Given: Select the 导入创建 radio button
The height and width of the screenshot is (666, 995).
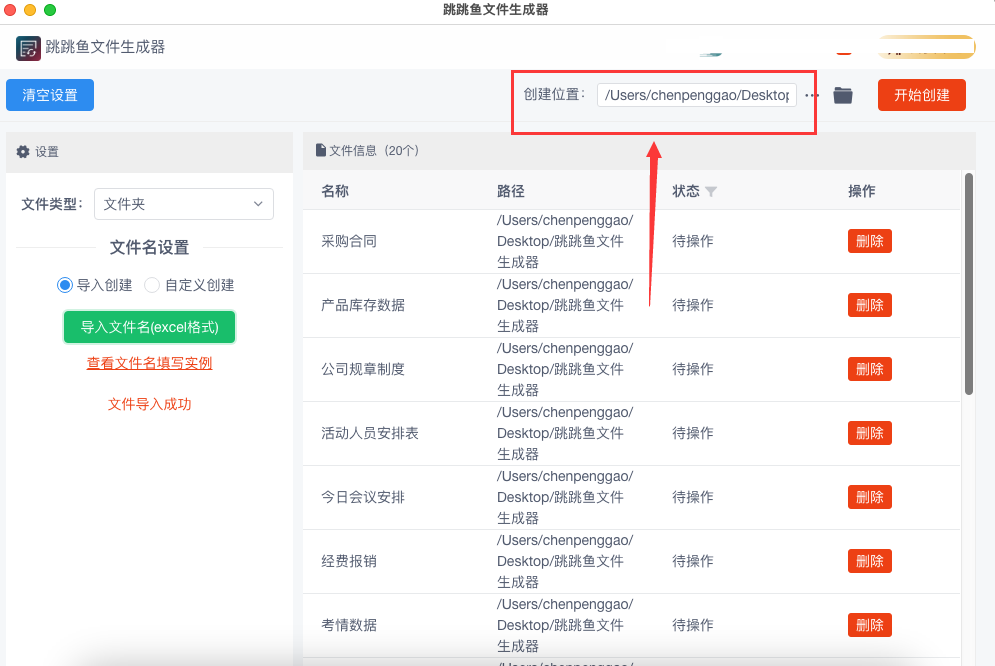Looking at the screenshot, I should point(65,285).
